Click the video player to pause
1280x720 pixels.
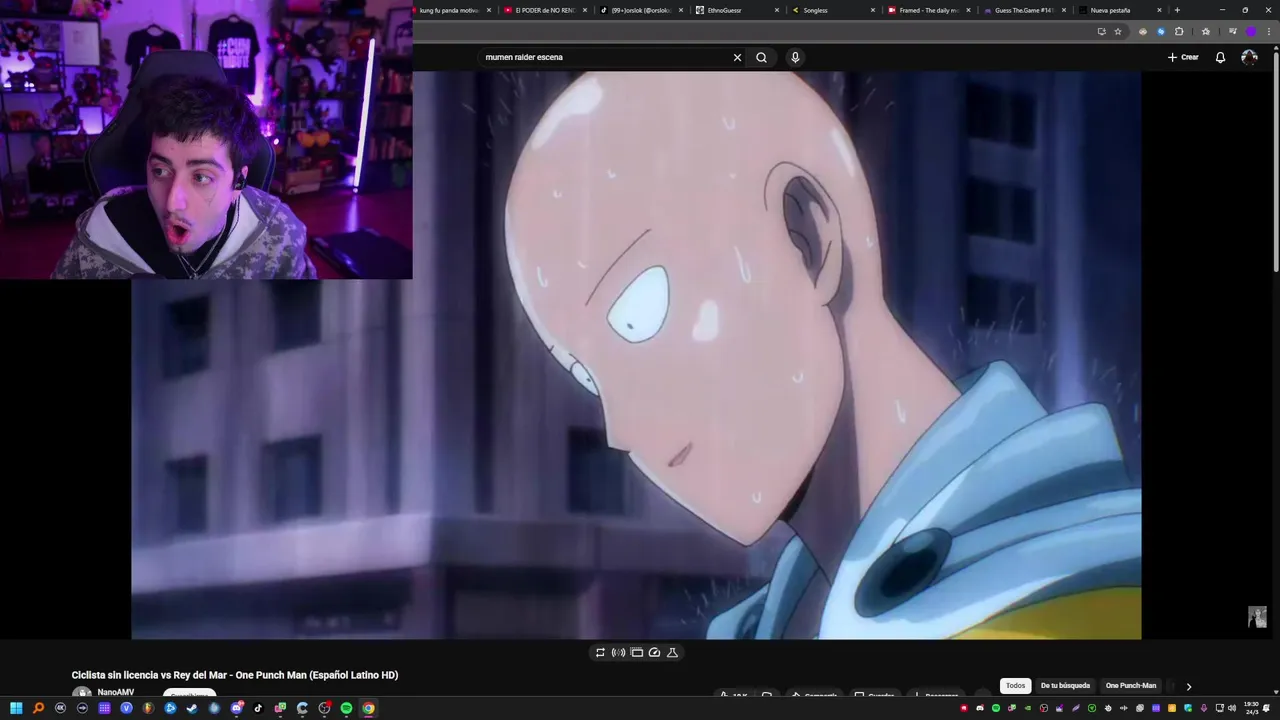click(x=636, y=355)
